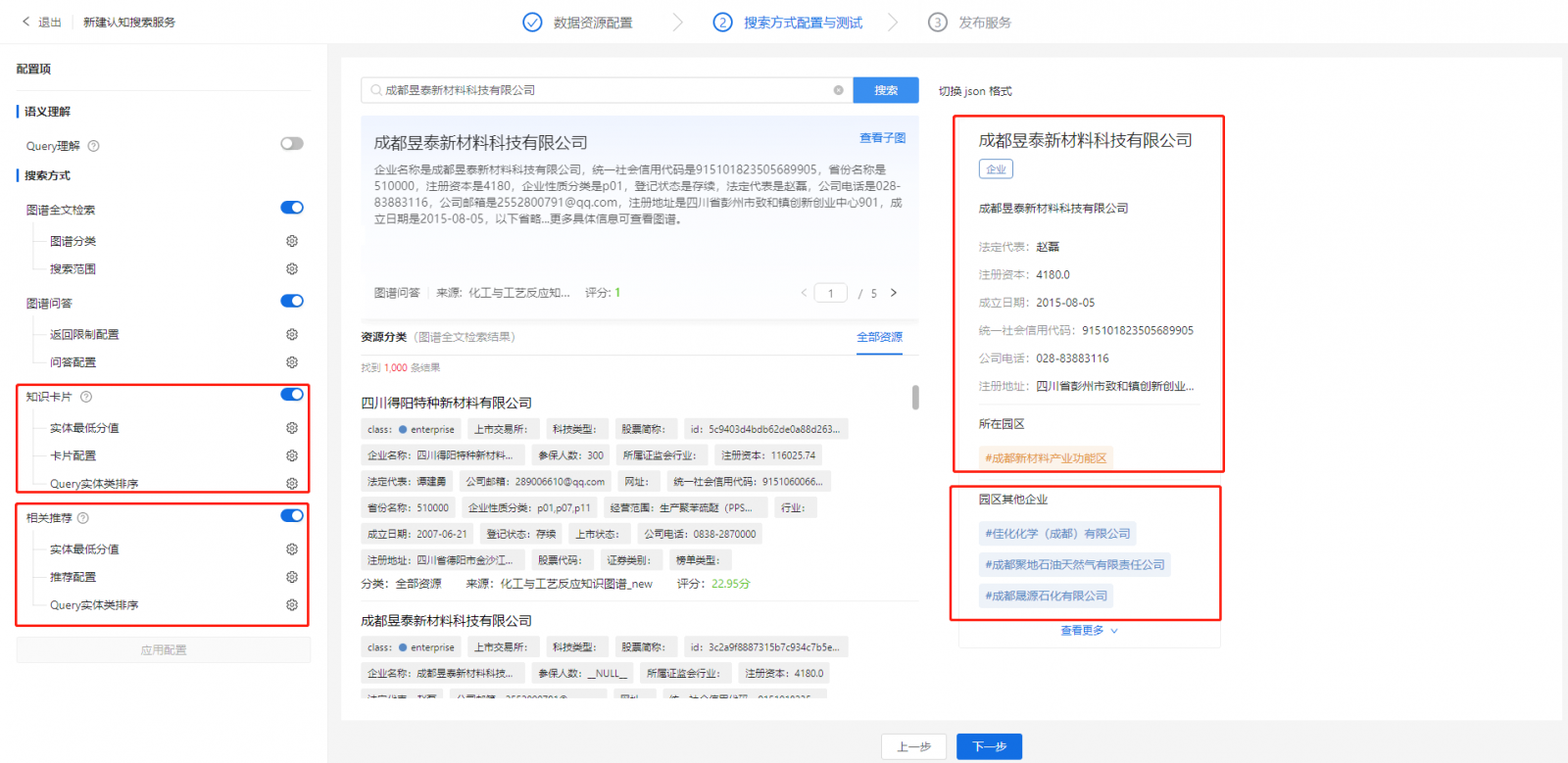Click 公司邮箱: 289006610@qq.com field
1568x763 pixels.
(x=535, y=482)
